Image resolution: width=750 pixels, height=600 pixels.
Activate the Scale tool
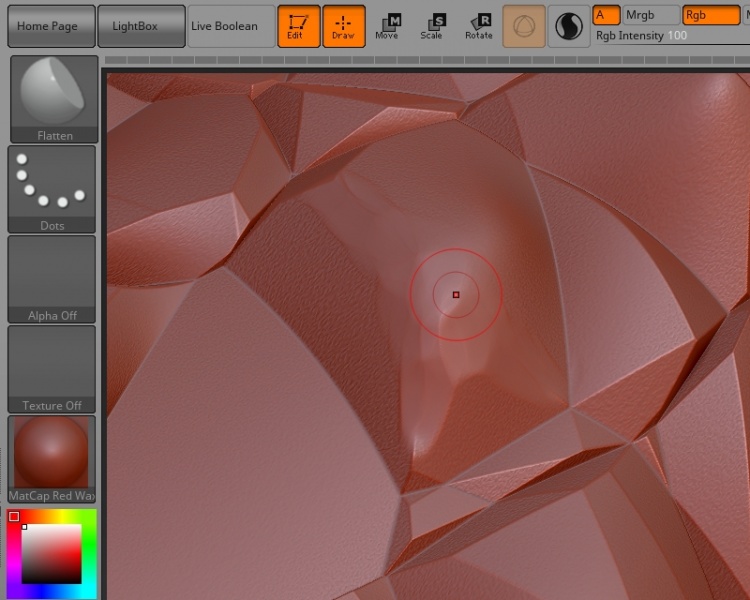coord(432,26)
